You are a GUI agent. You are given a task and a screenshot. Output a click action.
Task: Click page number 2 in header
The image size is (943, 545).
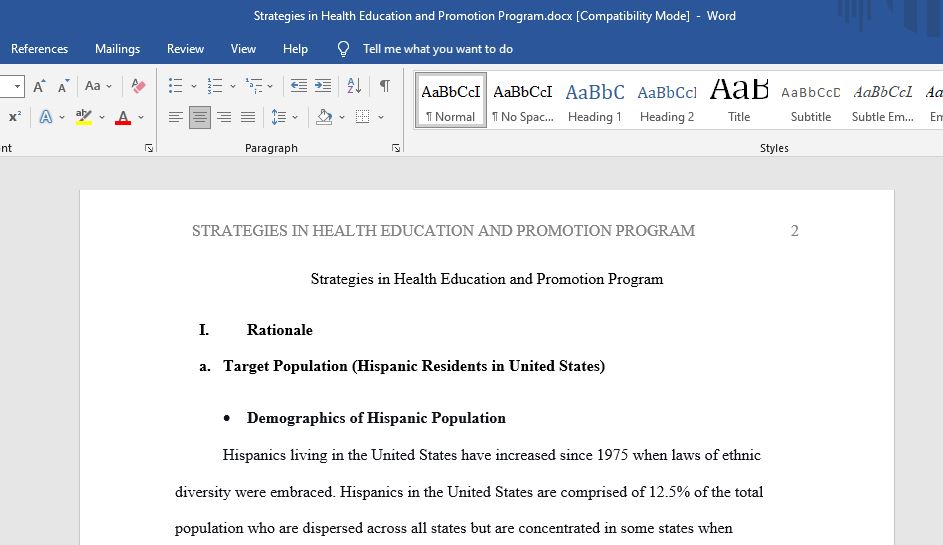794,230
